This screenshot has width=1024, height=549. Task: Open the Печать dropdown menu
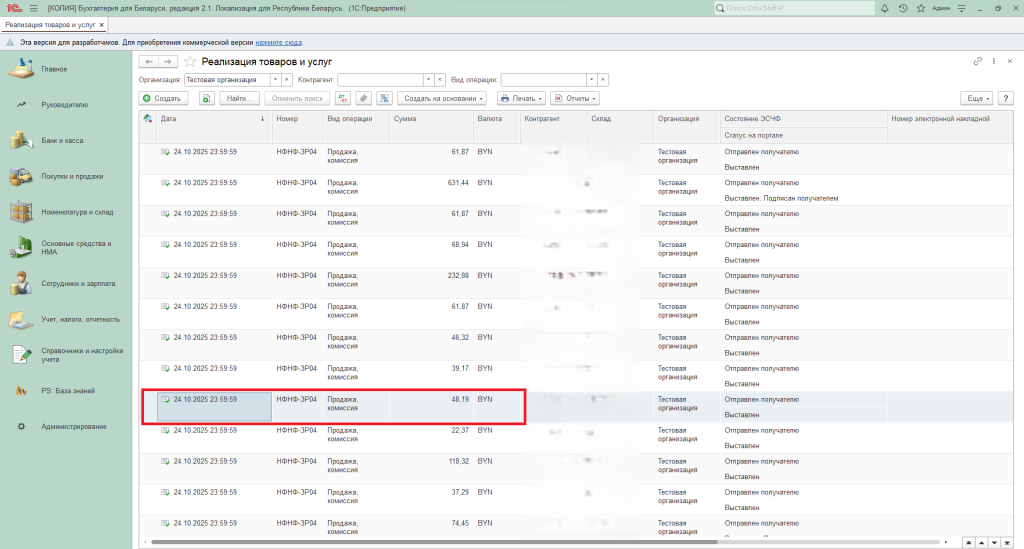click(x=523, y=99)
